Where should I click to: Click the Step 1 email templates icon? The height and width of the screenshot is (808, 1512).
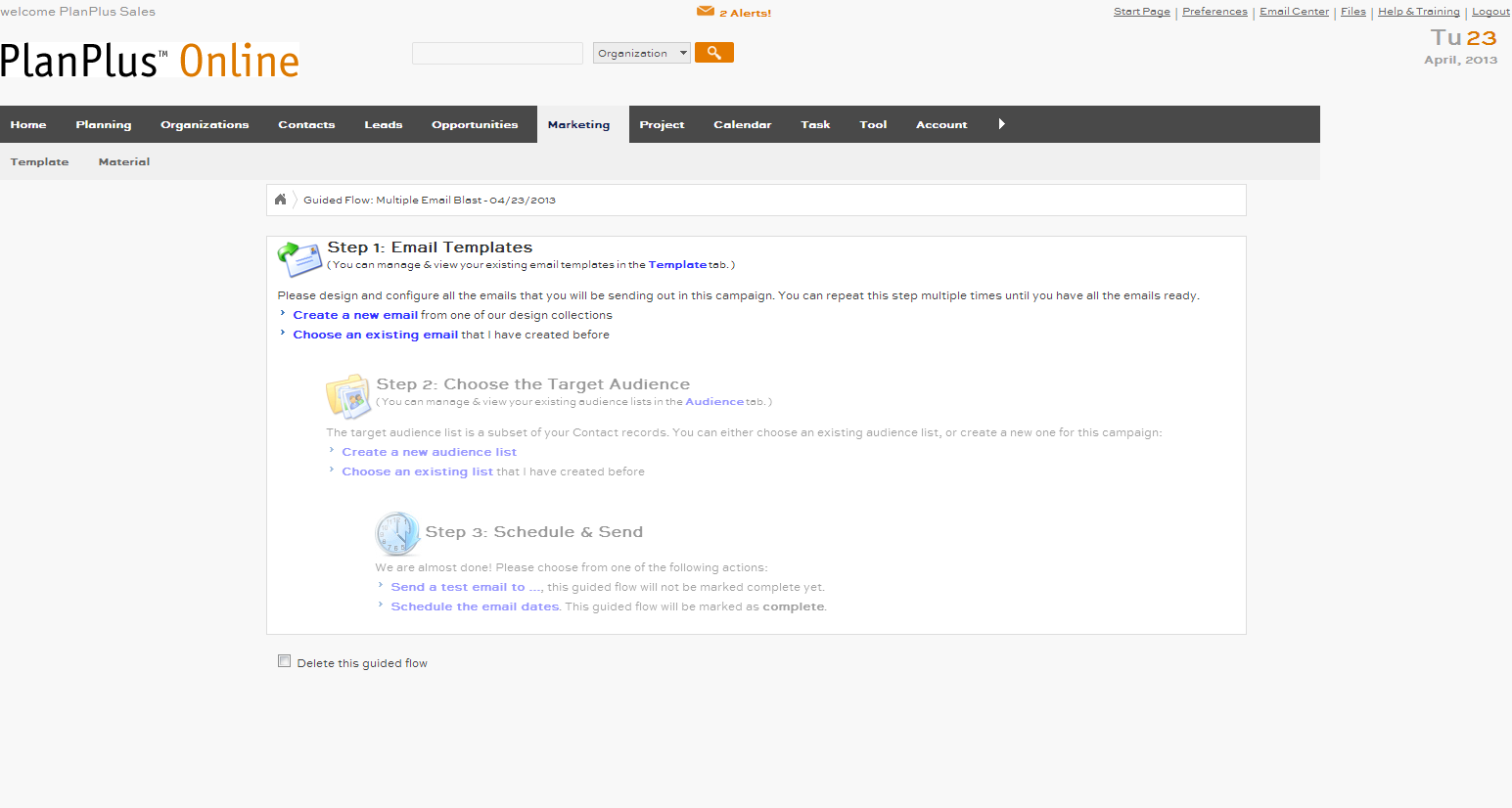299,258
